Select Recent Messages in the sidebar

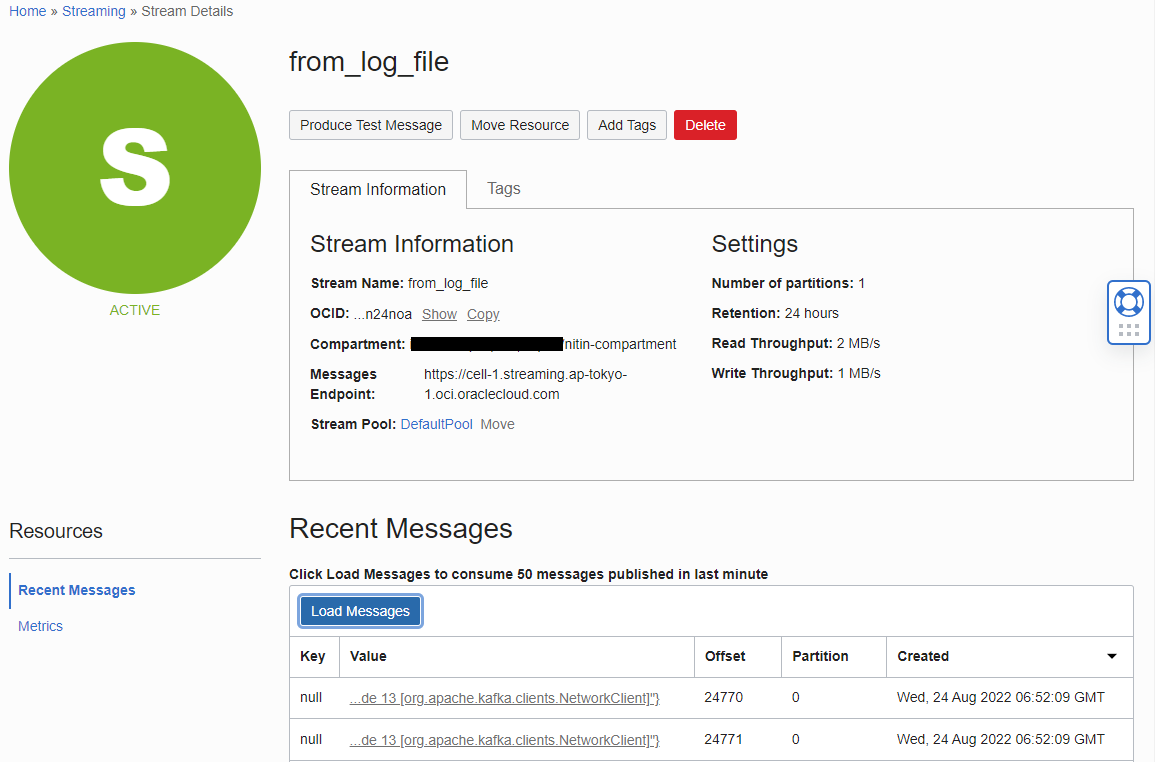pyautogui.click(x=76, y=590)
